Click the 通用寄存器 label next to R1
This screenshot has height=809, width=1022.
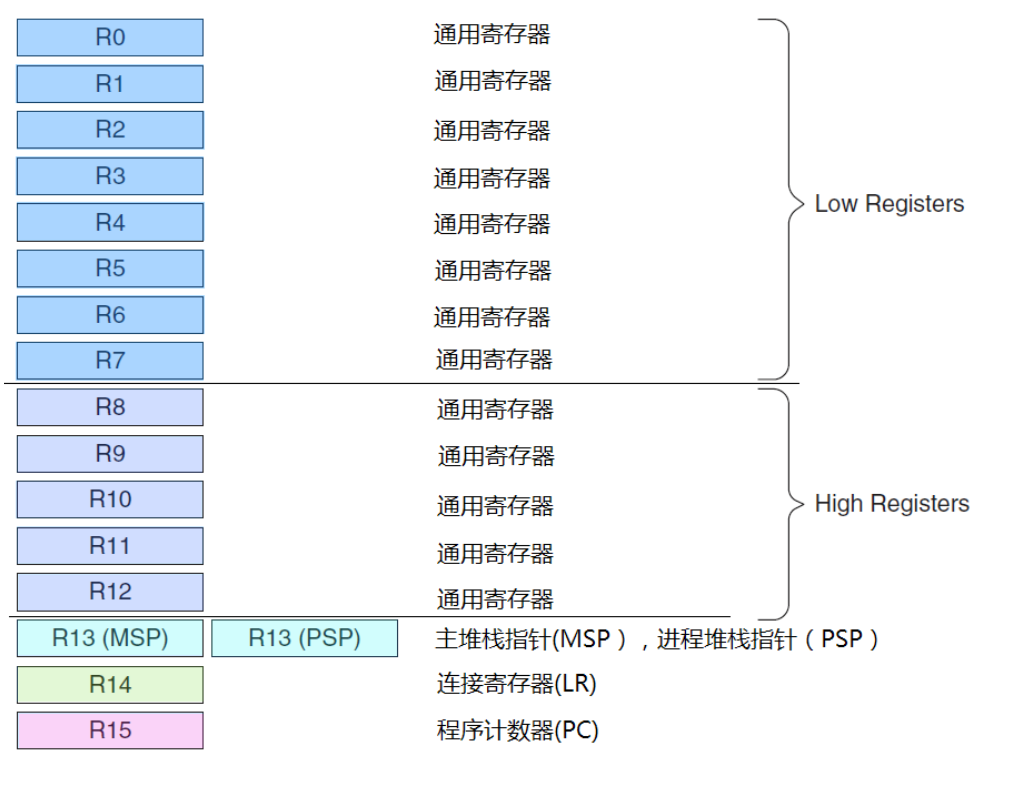(x=492, y=81)
